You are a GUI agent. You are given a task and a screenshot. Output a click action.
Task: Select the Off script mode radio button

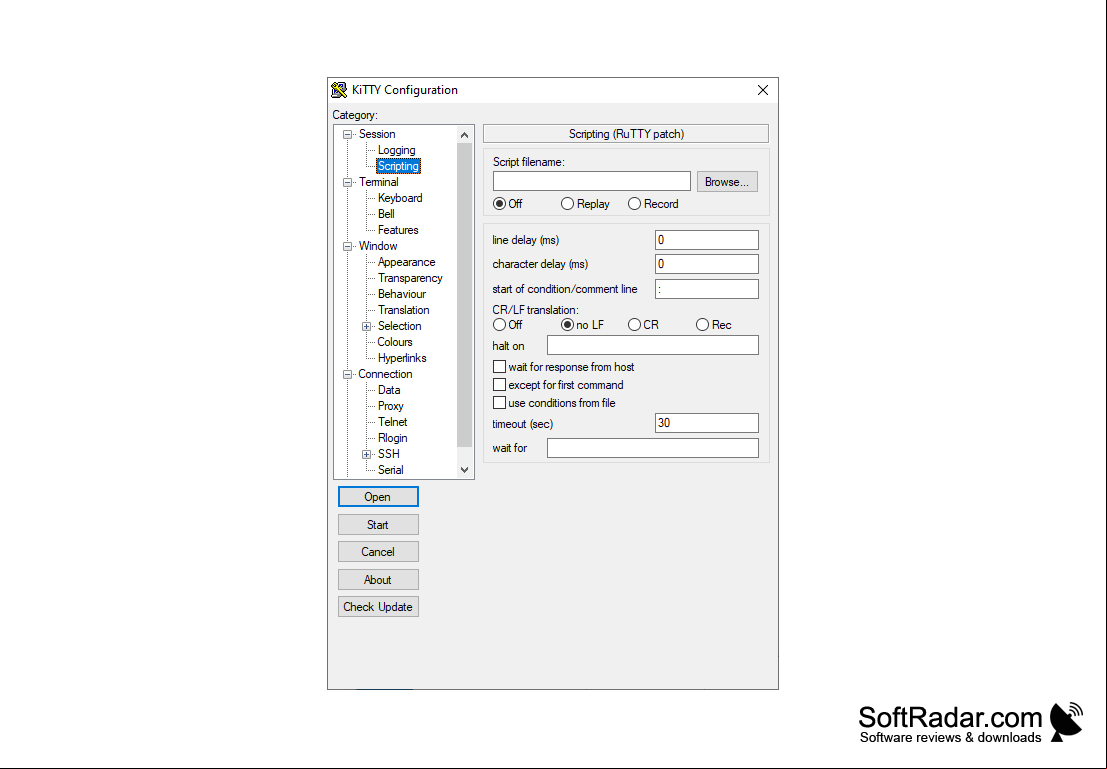click(499, 203)
